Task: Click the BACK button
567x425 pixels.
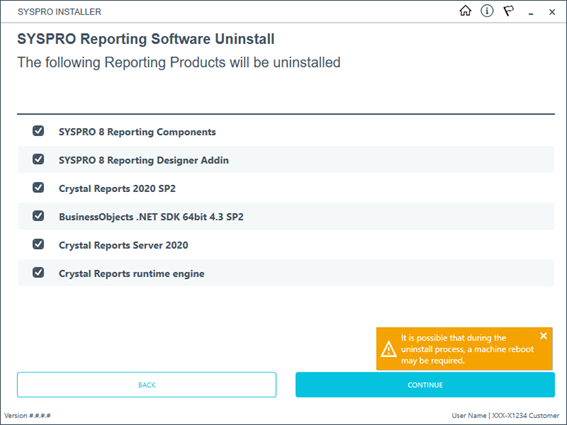Action: click(147, 385)
